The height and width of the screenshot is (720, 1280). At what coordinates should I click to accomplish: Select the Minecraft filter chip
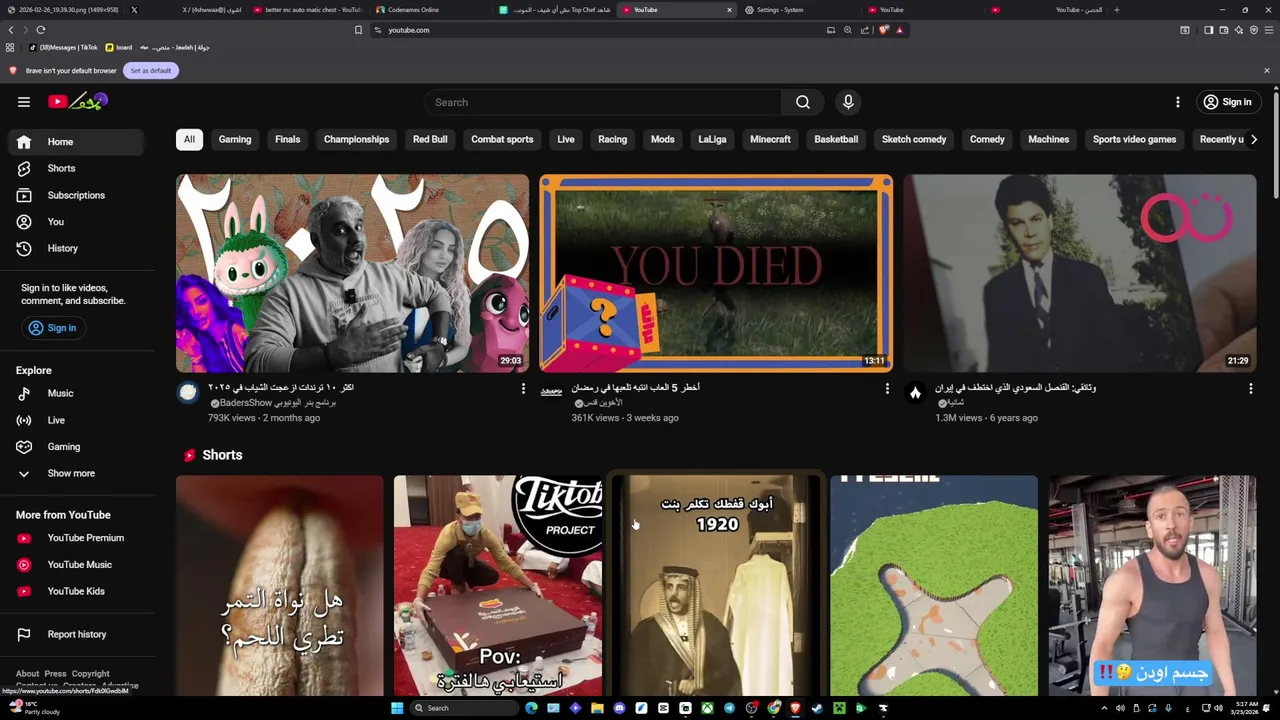click(770, 139)
